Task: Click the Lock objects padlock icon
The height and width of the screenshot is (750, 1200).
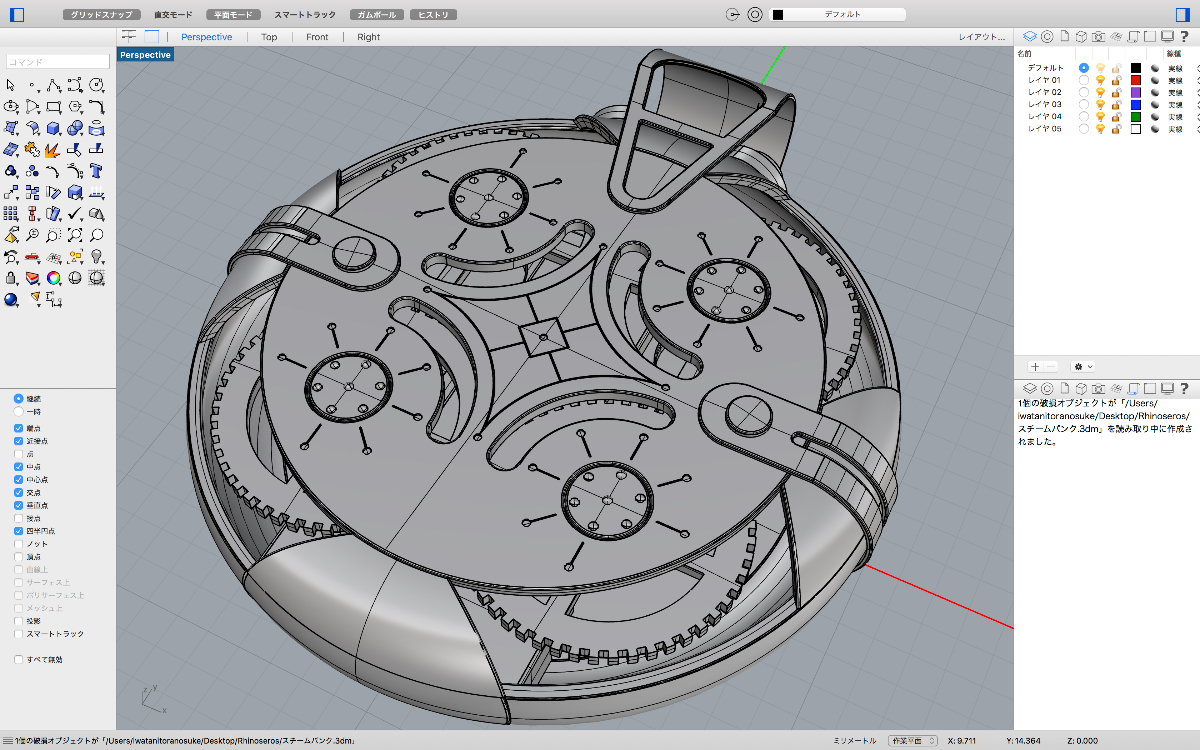Action: point(11,277)
